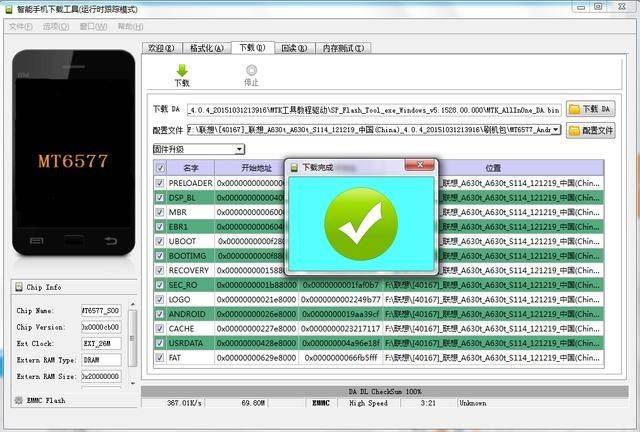Toggle the RECOVERY partition checkbox
The width and height of the screenshot is (640, 432).
point(160,270)
